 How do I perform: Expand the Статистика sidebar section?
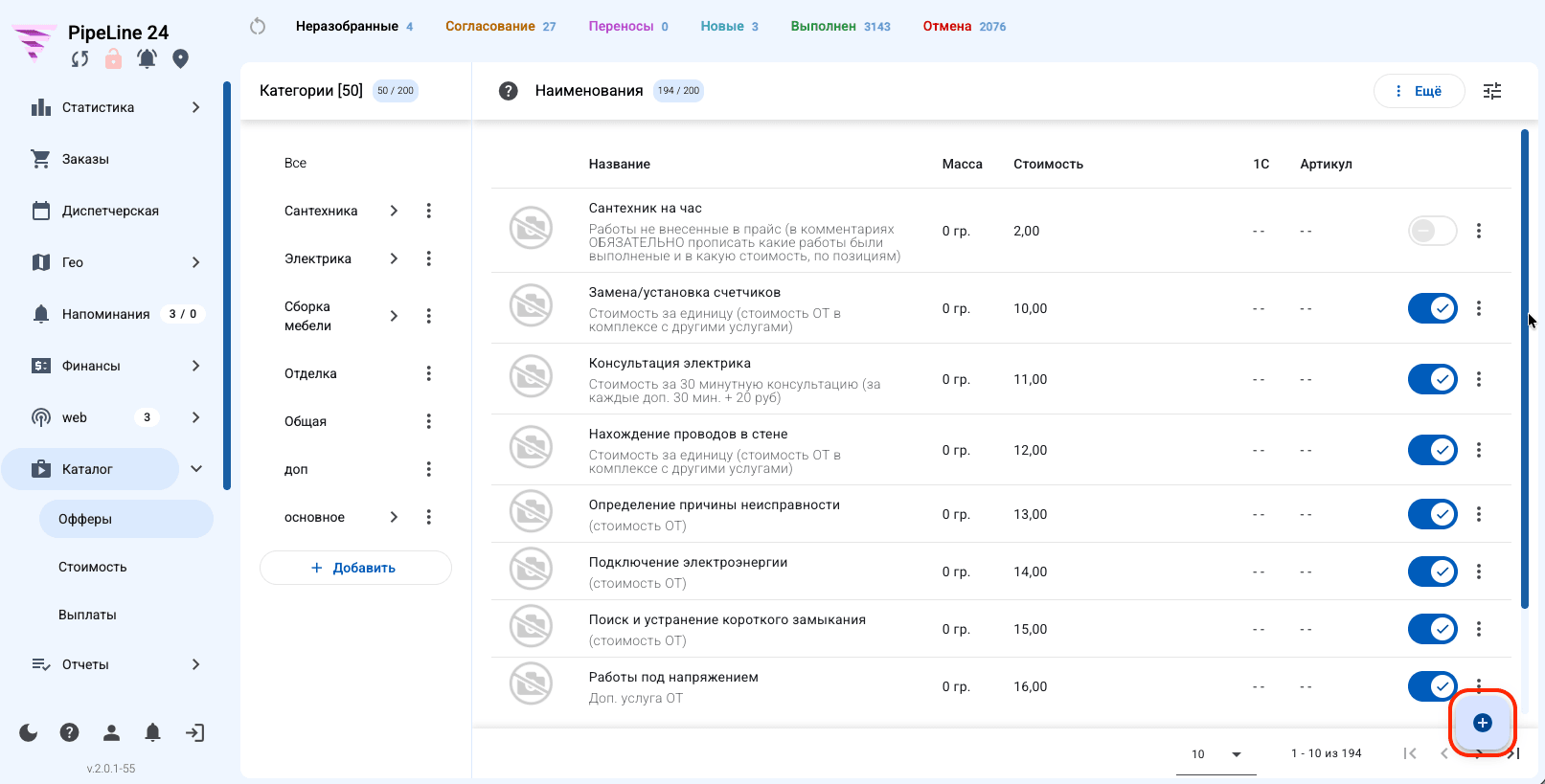(195, 107)
